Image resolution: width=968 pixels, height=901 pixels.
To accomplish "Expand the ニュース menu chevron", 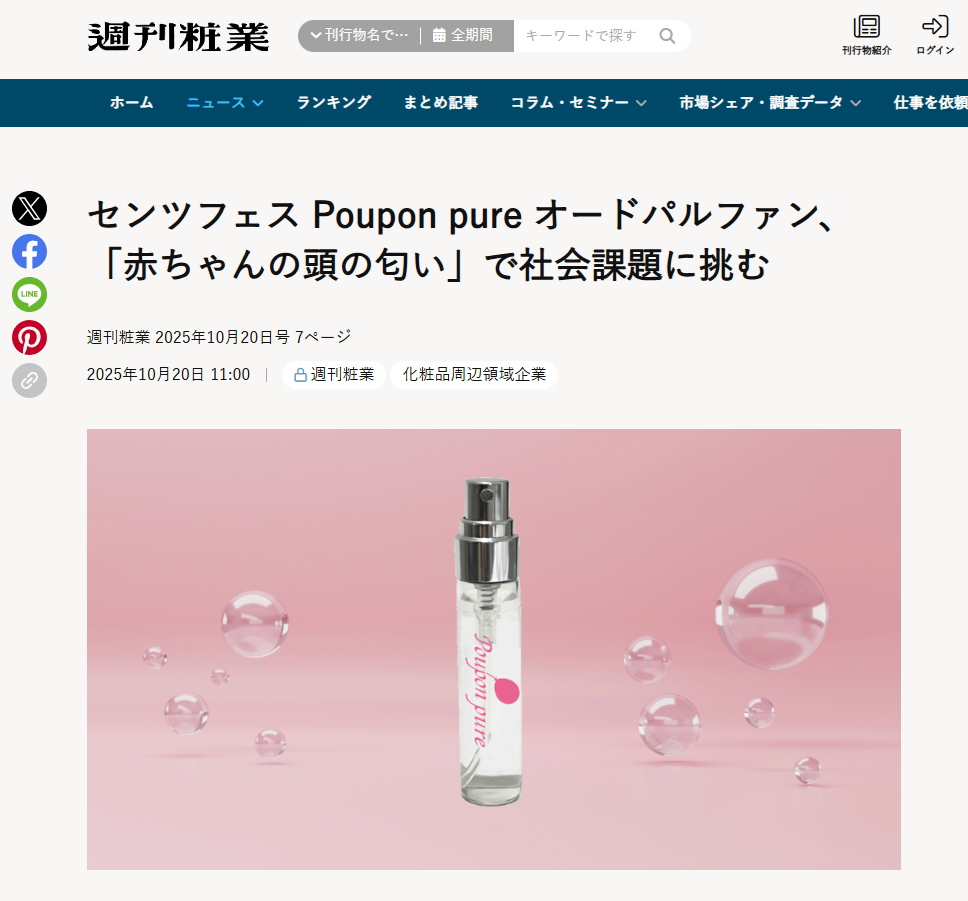I will pos(258,103).
